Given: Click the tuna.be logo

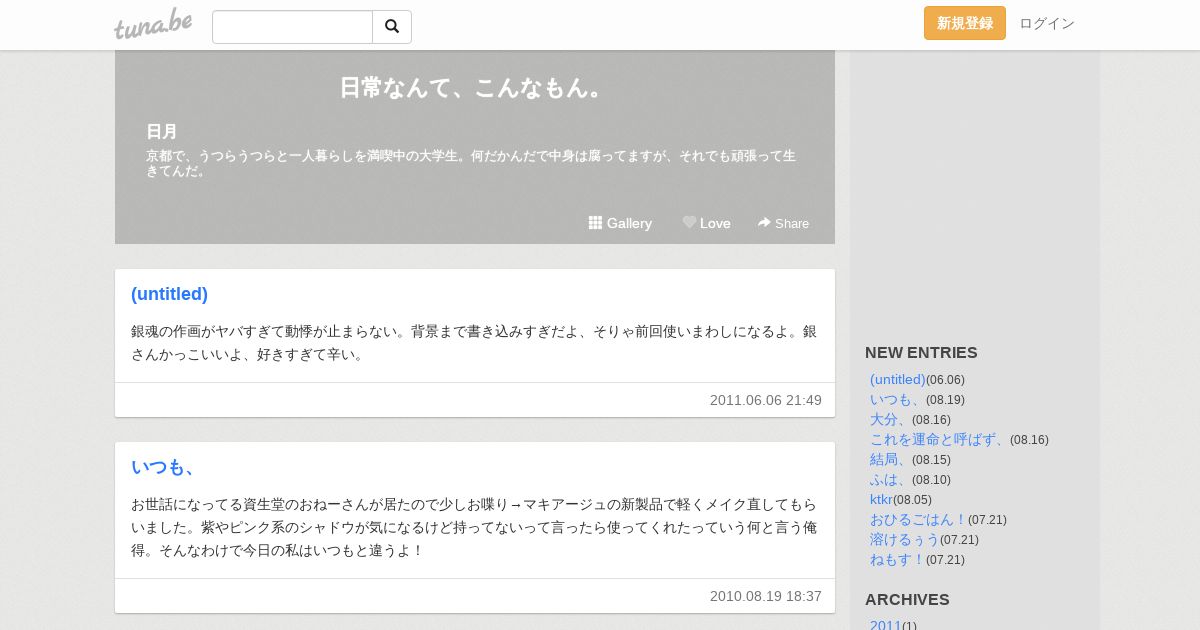Looking at the screenshot, I should point(153,24).
